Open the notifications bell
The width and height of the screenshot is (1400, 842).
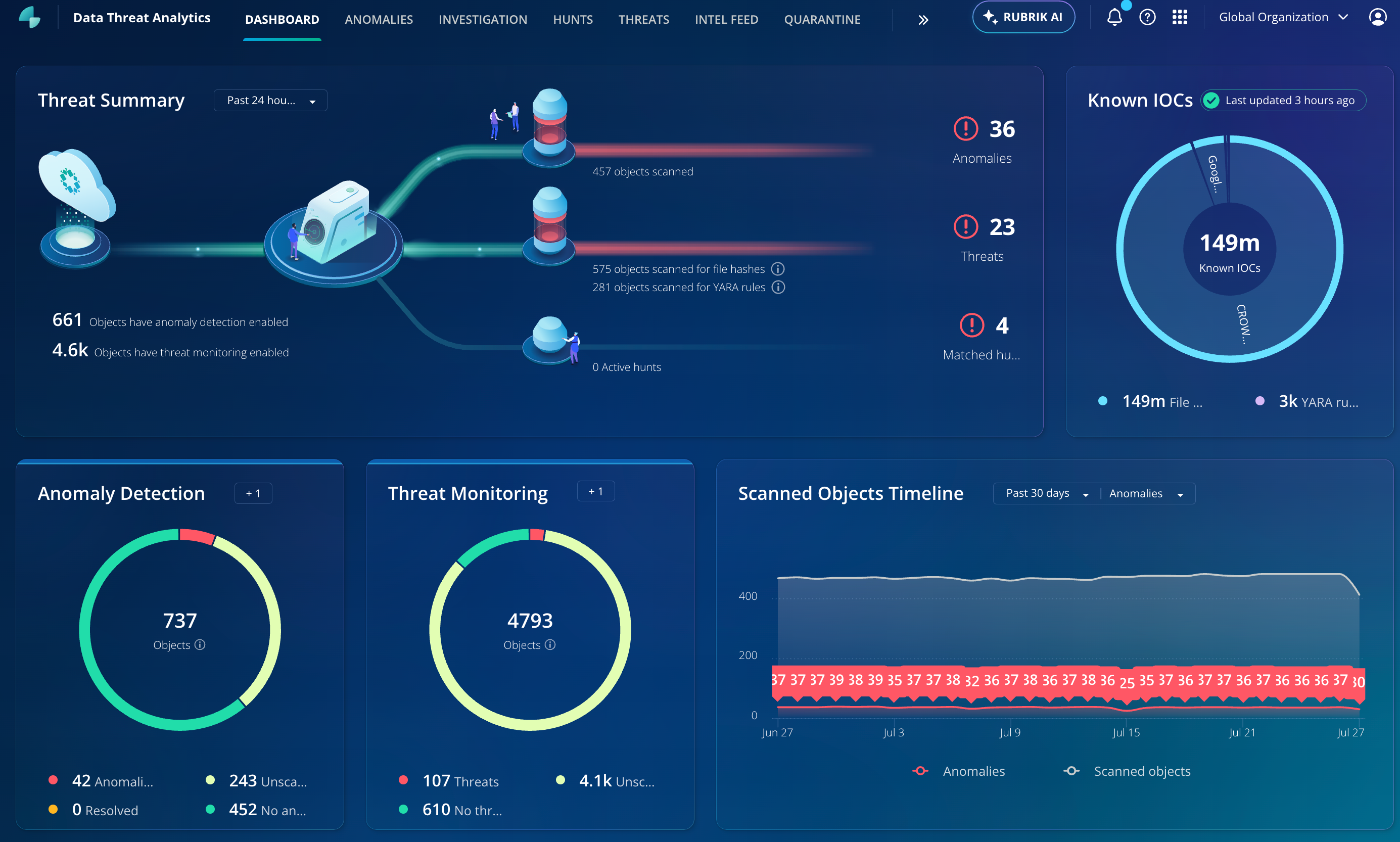click(1114, 18)
